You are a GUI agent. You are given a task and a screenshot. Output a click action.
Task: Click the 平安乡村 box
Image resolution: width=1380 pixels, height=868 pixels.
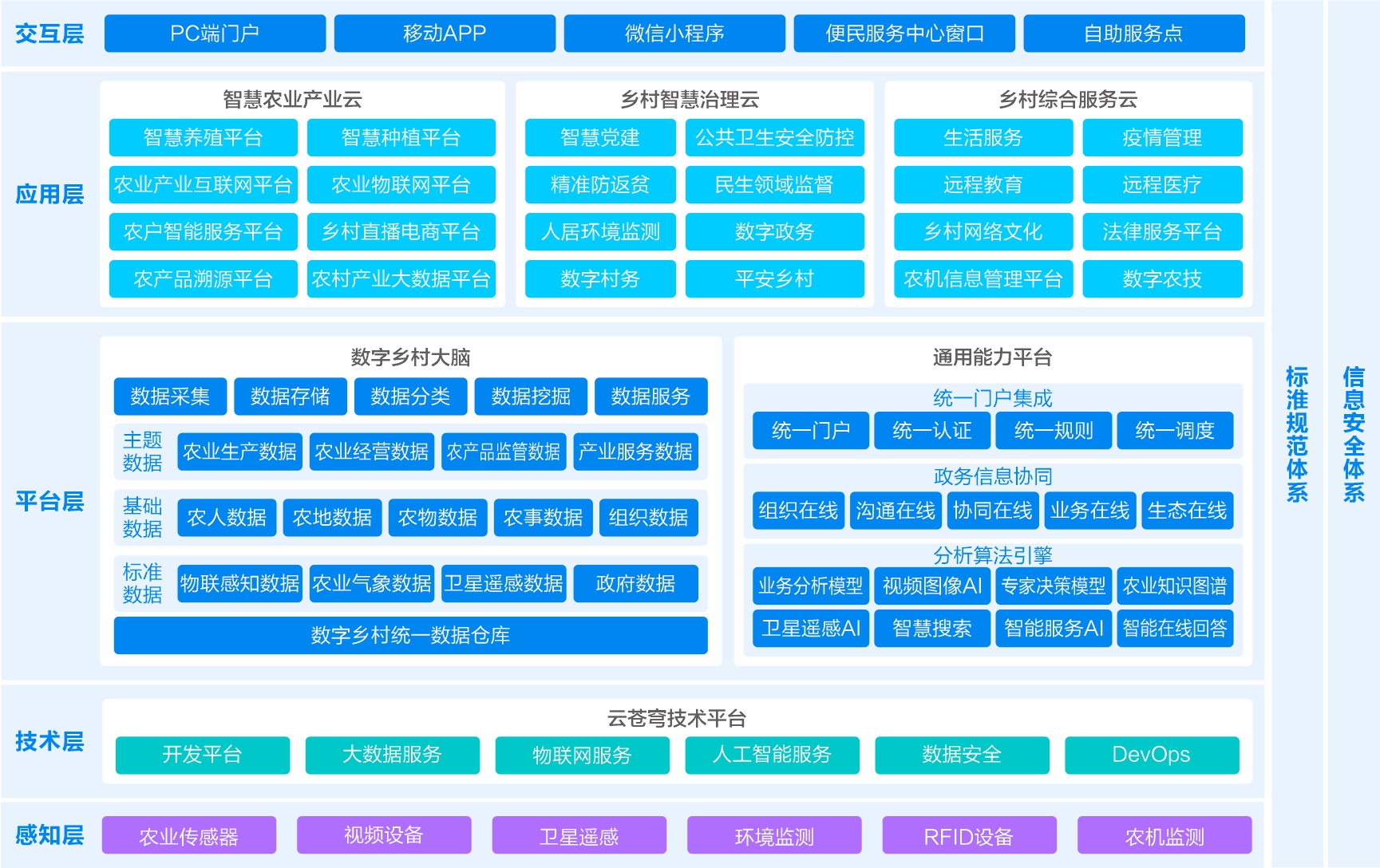click(x=774, y=279)
